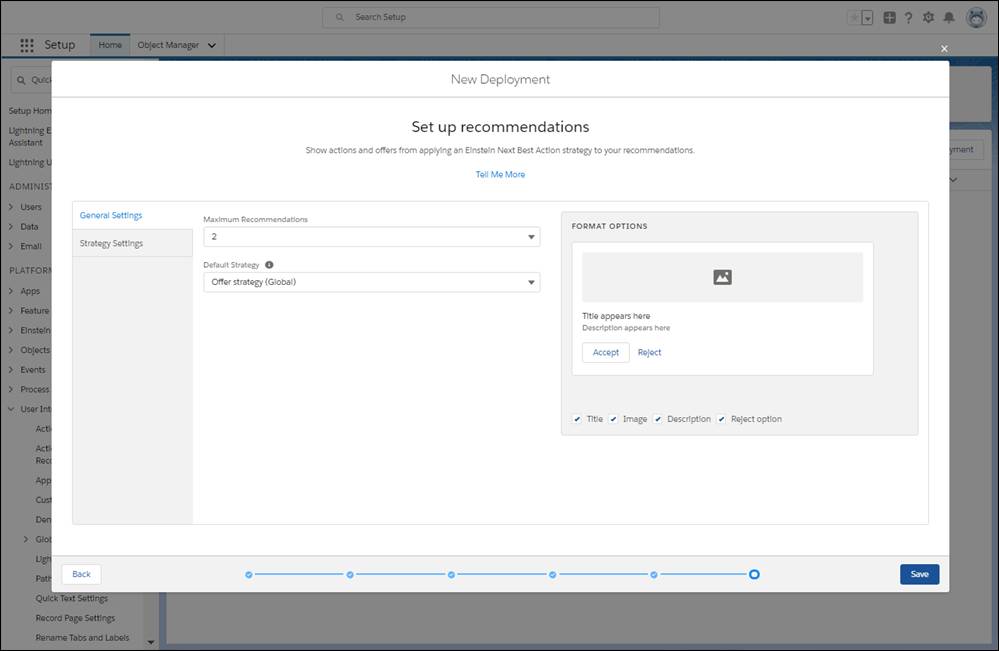Open the user avatar profile menu

pos(976,18)
